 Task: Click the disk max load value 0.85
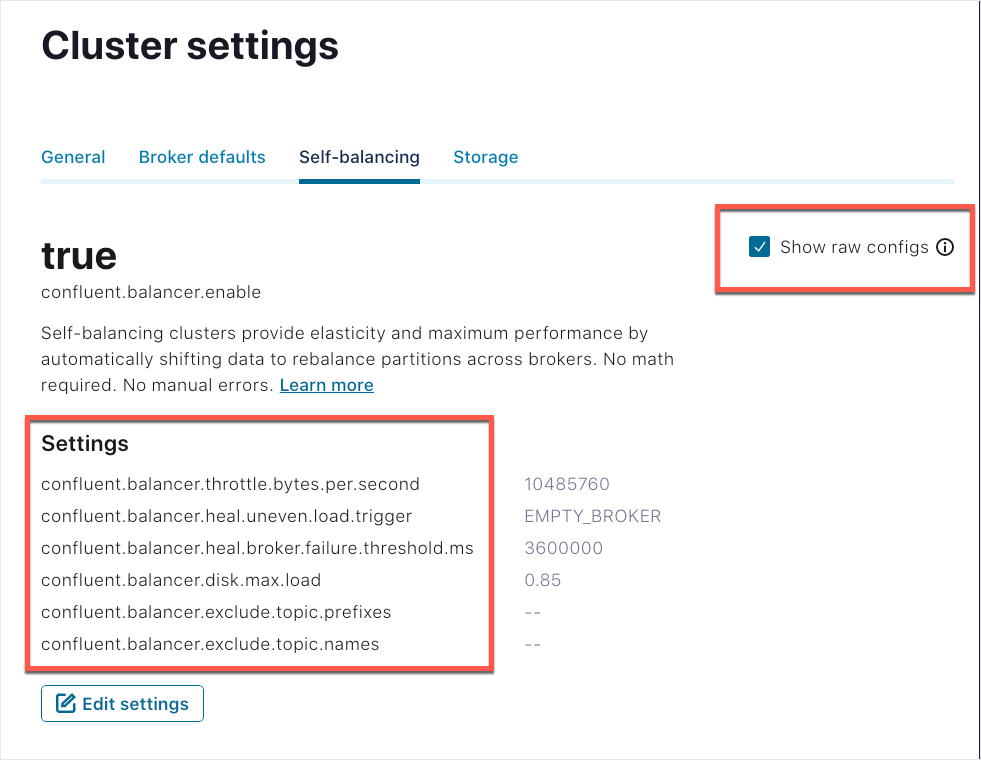coord(543,580)
